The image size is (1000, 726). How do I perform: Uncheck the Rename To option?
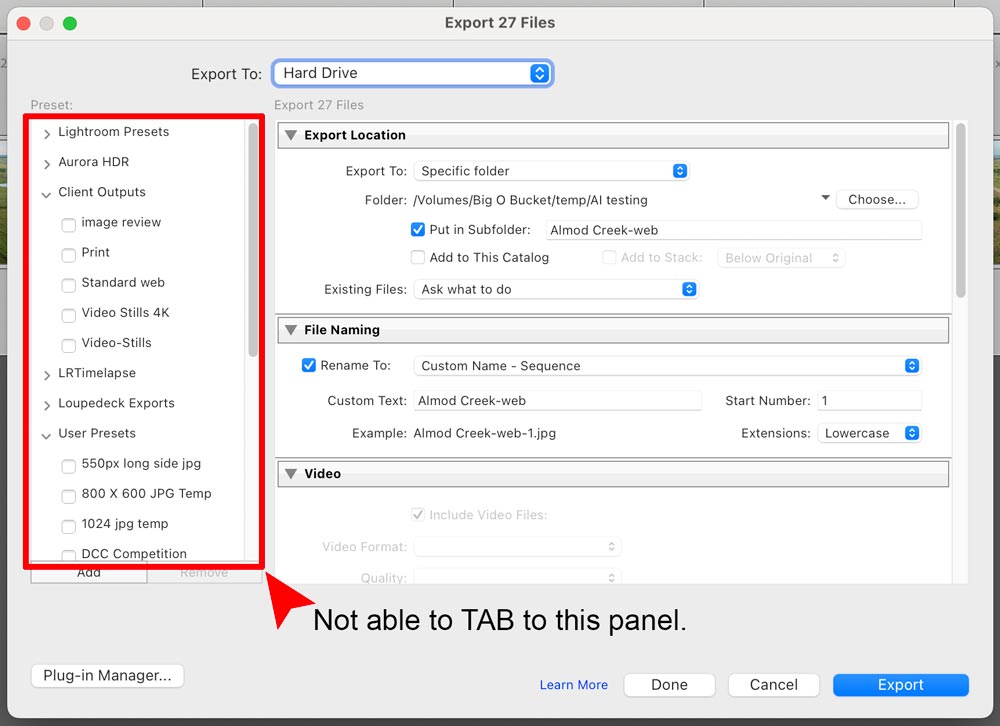(309, 365)
